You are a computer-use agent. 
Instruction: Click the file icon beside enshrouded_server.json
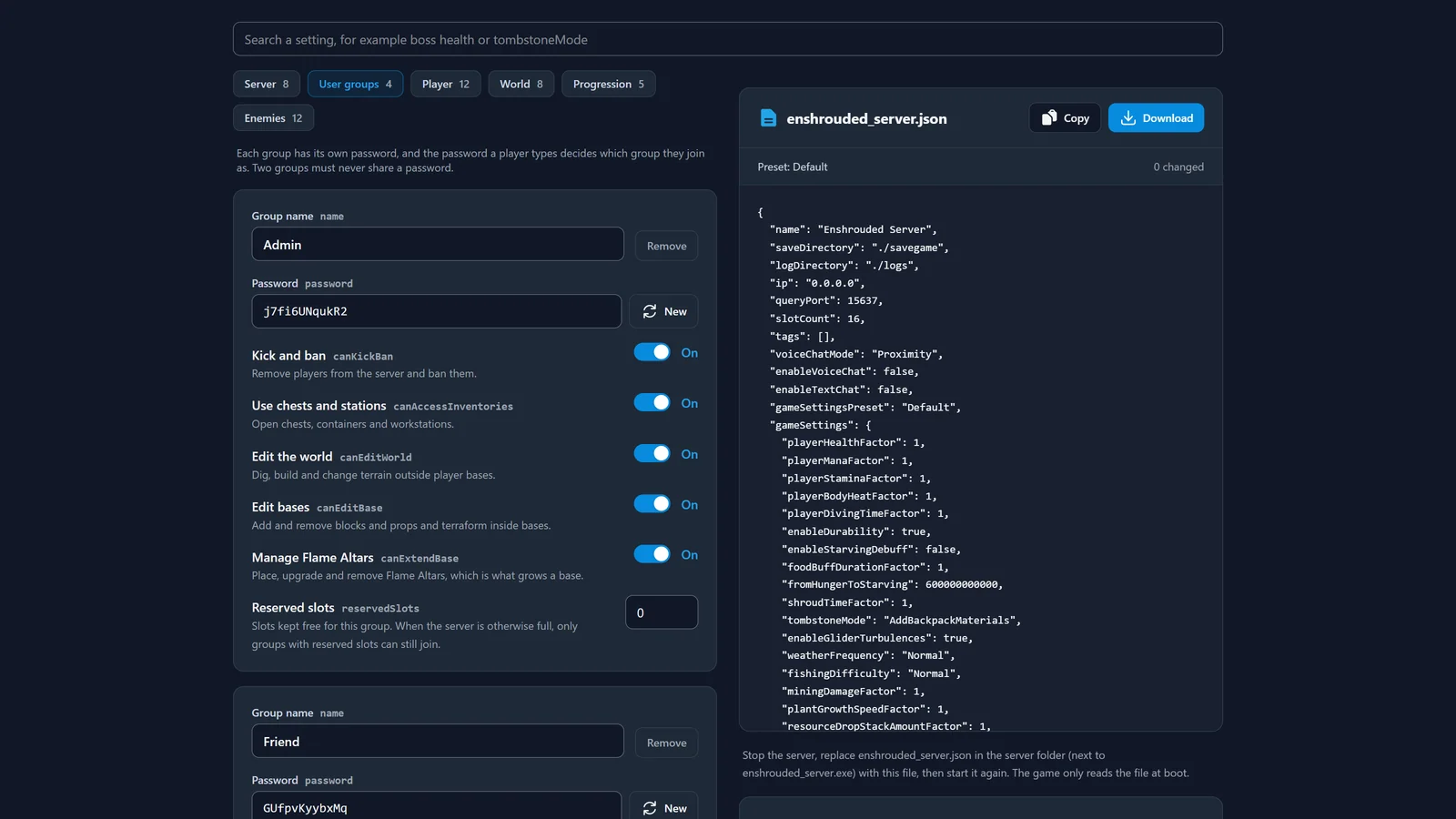pyautogui.click(x=768, y=118)
